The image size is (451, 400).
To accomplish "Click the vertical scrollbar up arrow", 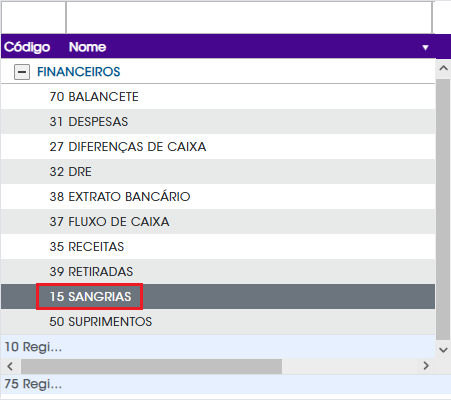I will pos(443,68).
